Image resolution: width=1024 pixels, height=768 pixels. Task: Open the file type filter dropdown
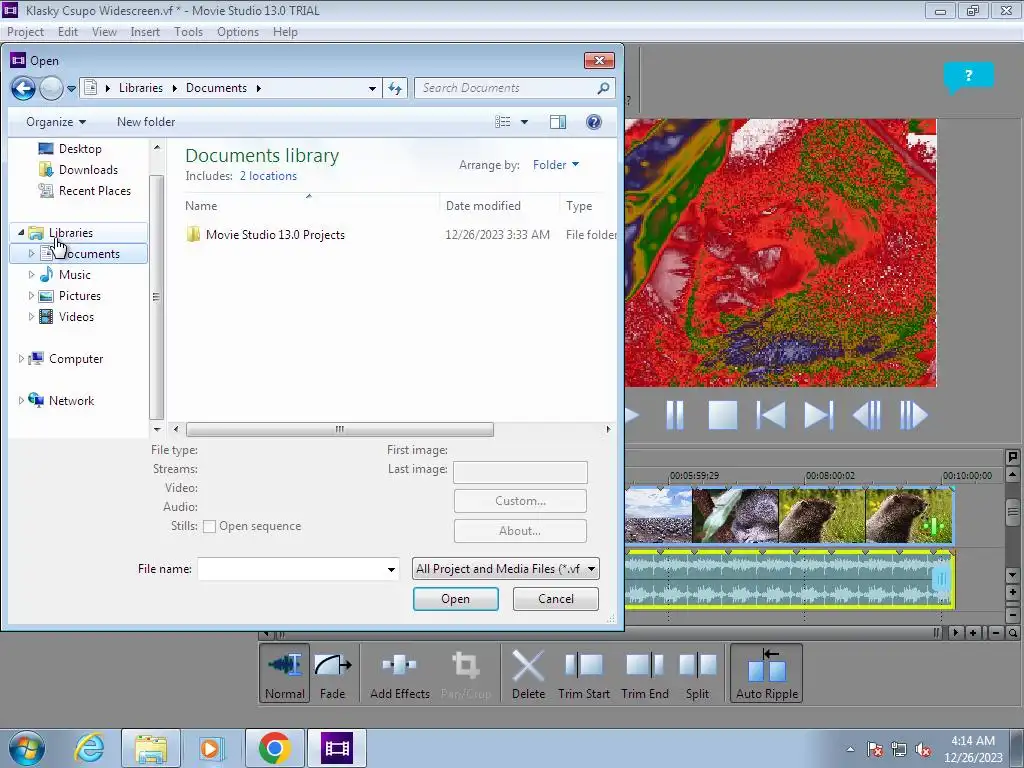tap(591, 569)
